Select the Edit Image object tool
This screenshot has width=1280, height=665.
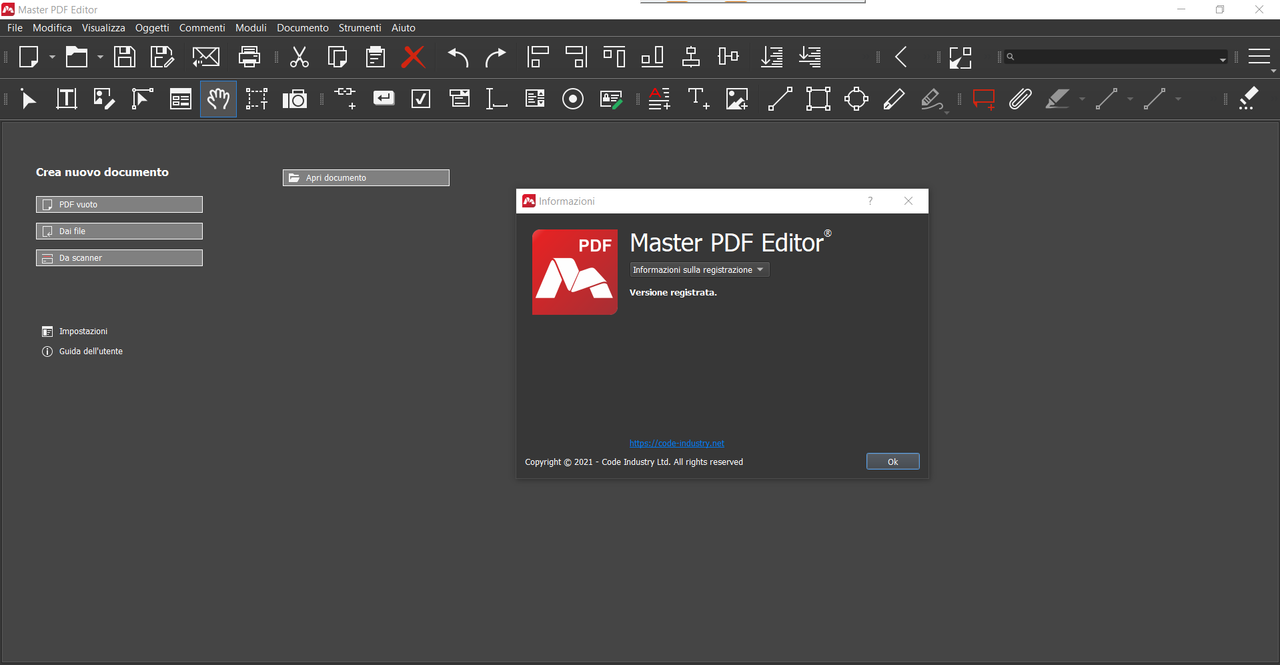[x=104, y=99]
